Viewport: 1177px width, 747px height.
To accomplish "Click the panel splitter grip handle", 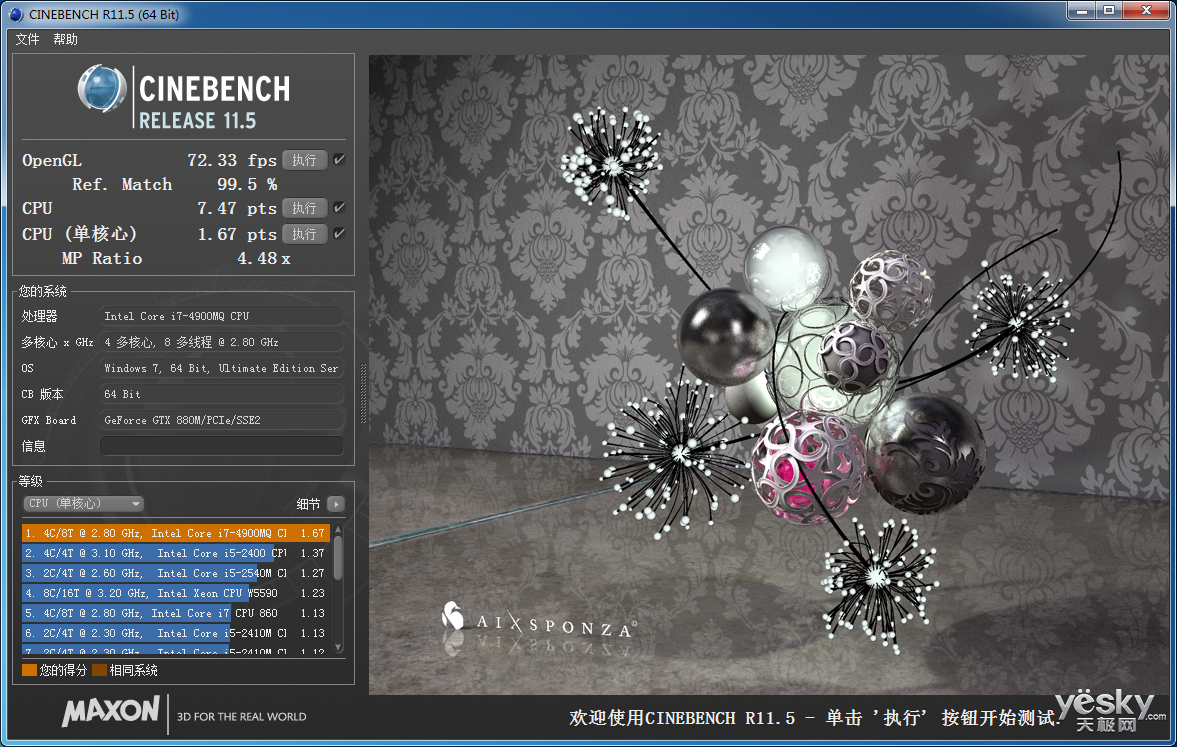I will (364, 394).
